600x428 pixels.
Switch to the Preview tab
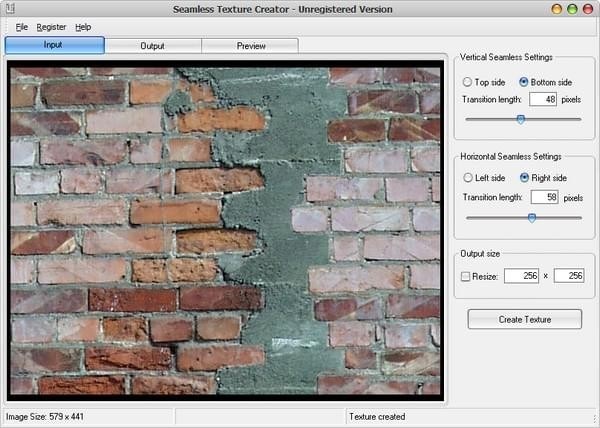point(250,46)
